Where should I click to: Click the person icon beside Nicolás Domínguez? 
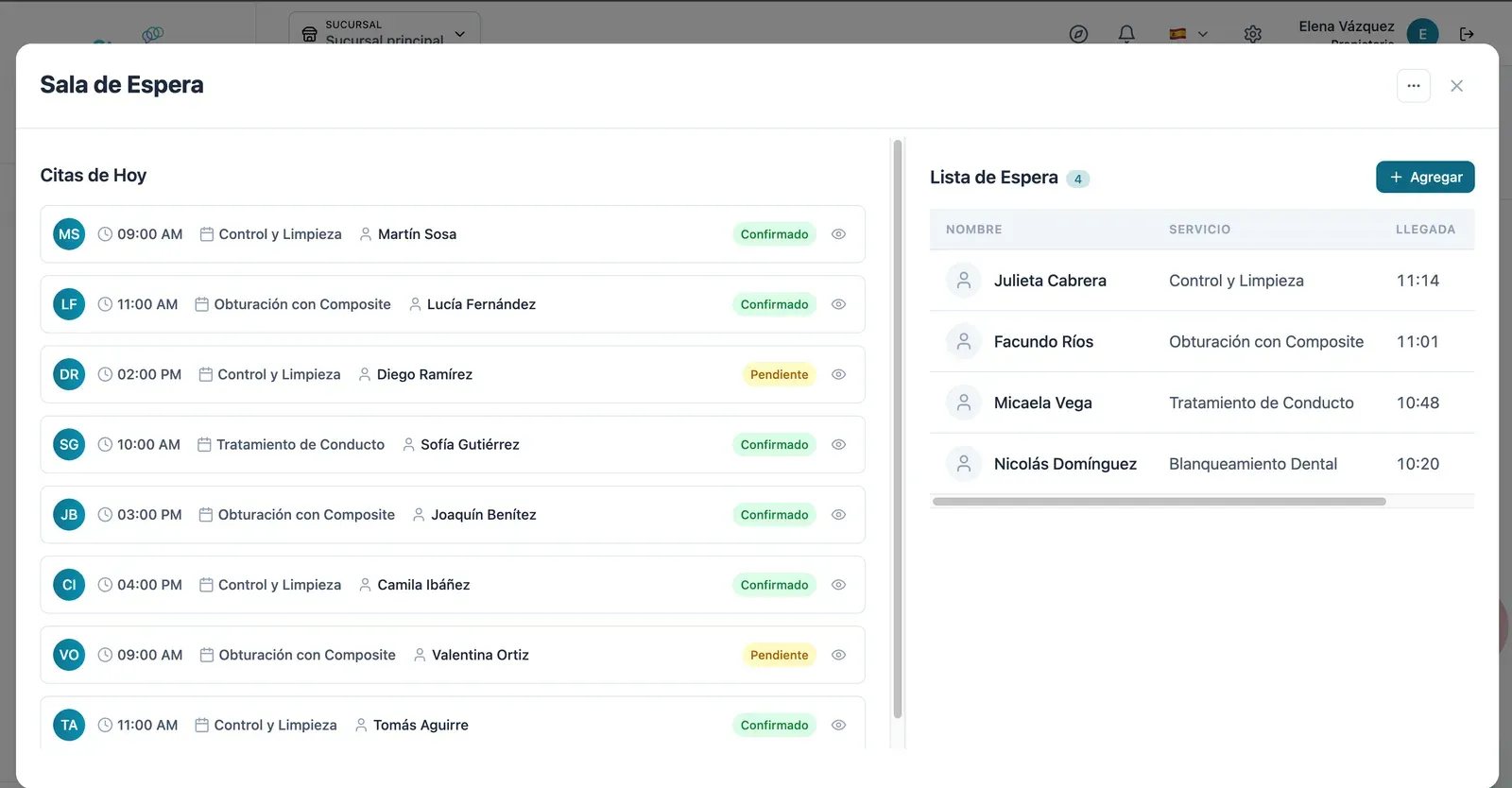964,464
